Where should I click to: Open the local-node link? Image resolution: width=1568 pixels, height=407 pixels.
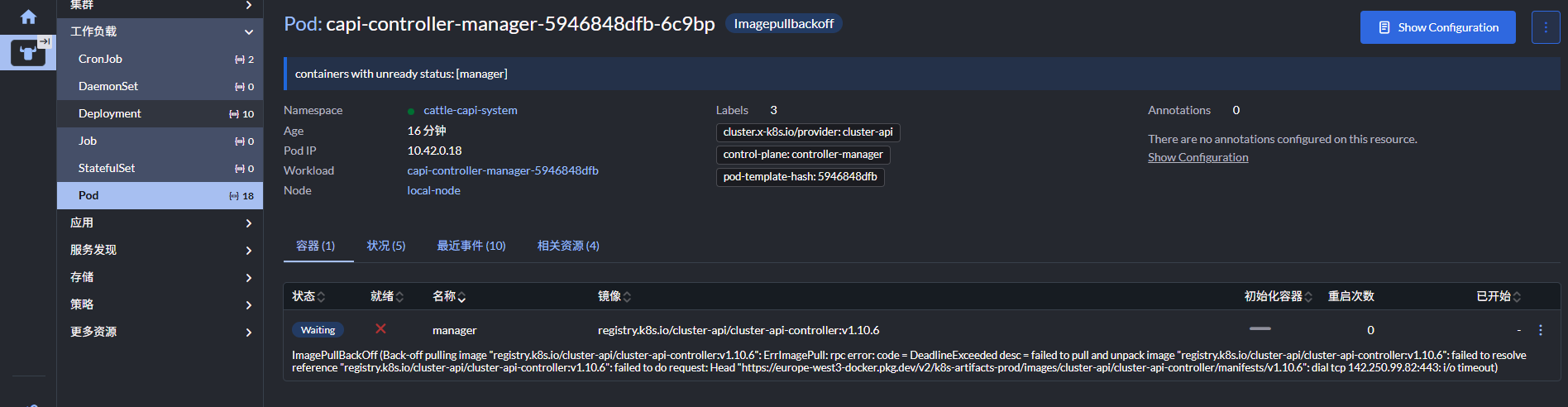433,190
